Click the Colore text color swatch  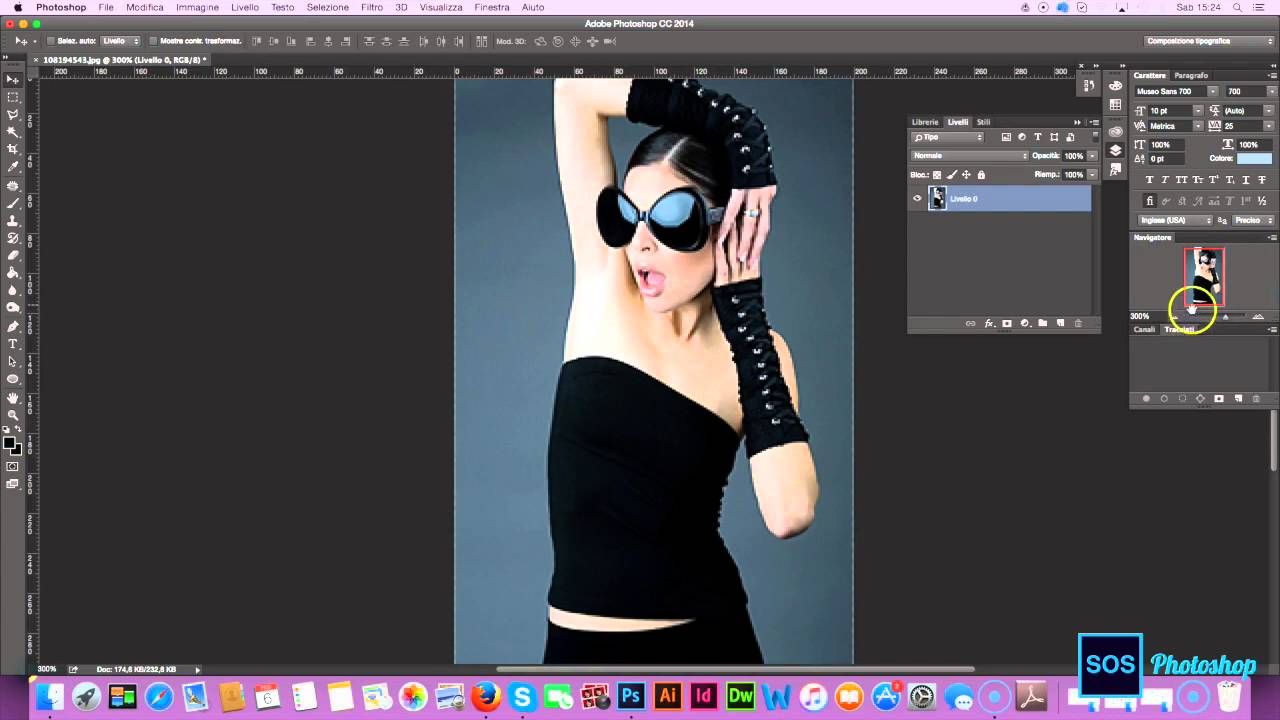click(1254, 158)
